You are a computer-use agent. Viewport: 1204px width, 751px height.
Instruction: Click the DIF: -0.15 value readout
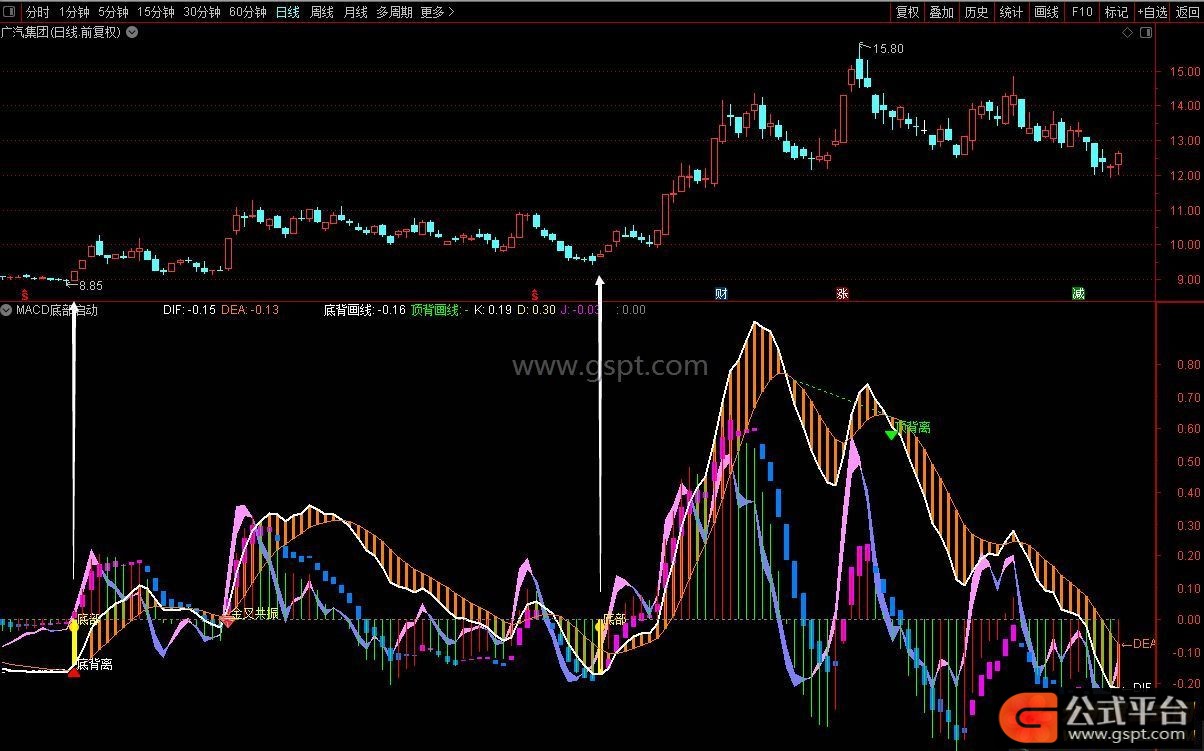click(189, 310)
